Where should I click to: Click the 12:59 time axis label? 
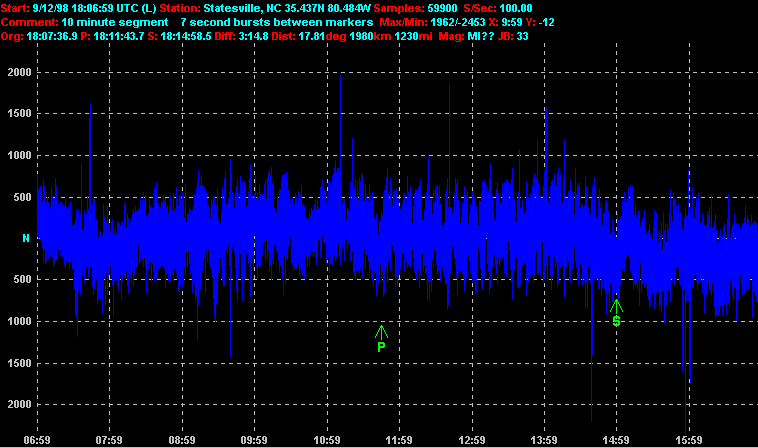pyautogui.click(x=472, y=440)
